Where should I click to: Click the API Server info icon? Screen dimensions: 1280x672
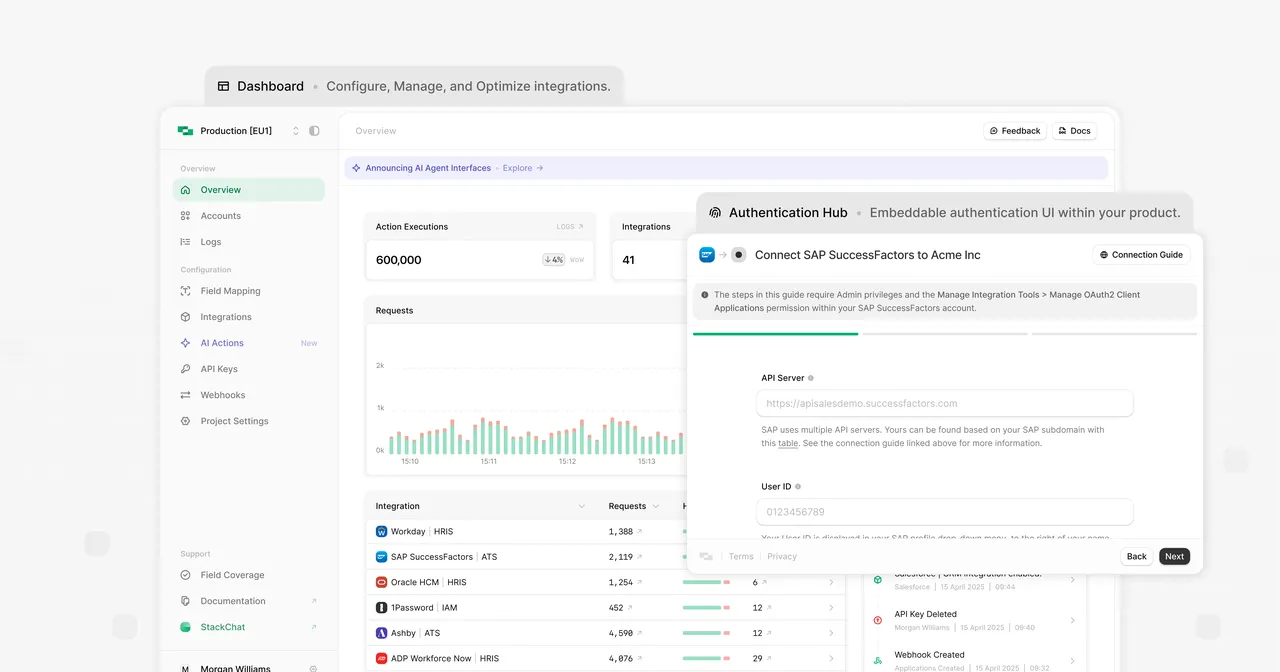[x=811, y=378]
